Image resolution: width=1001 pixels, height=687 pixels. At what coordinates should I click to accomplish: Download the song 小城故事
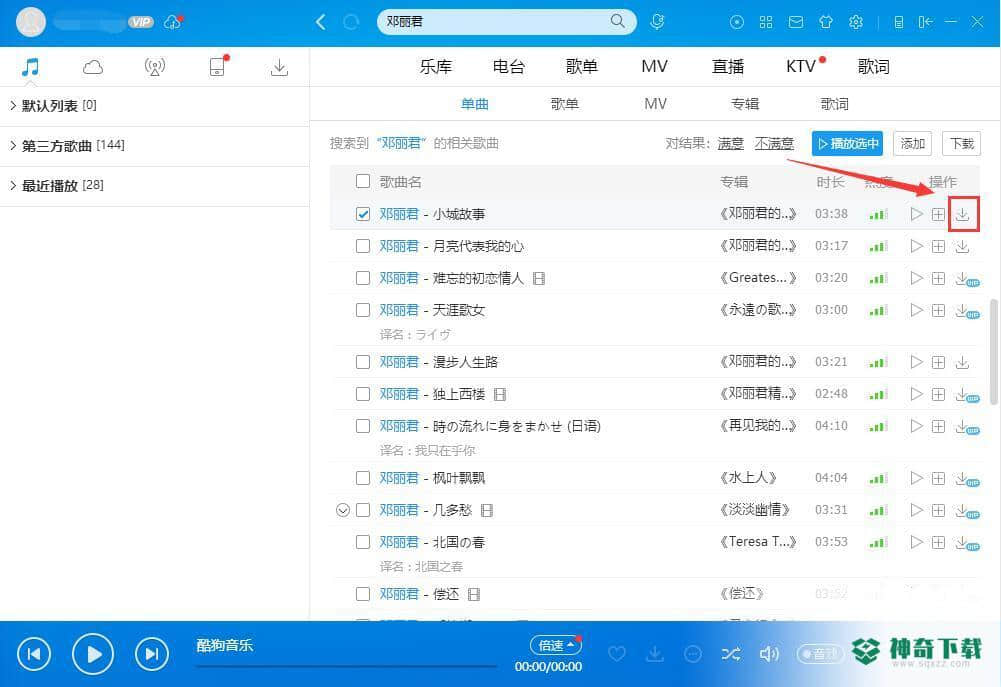pyautogui.click(x=962, y=214)
